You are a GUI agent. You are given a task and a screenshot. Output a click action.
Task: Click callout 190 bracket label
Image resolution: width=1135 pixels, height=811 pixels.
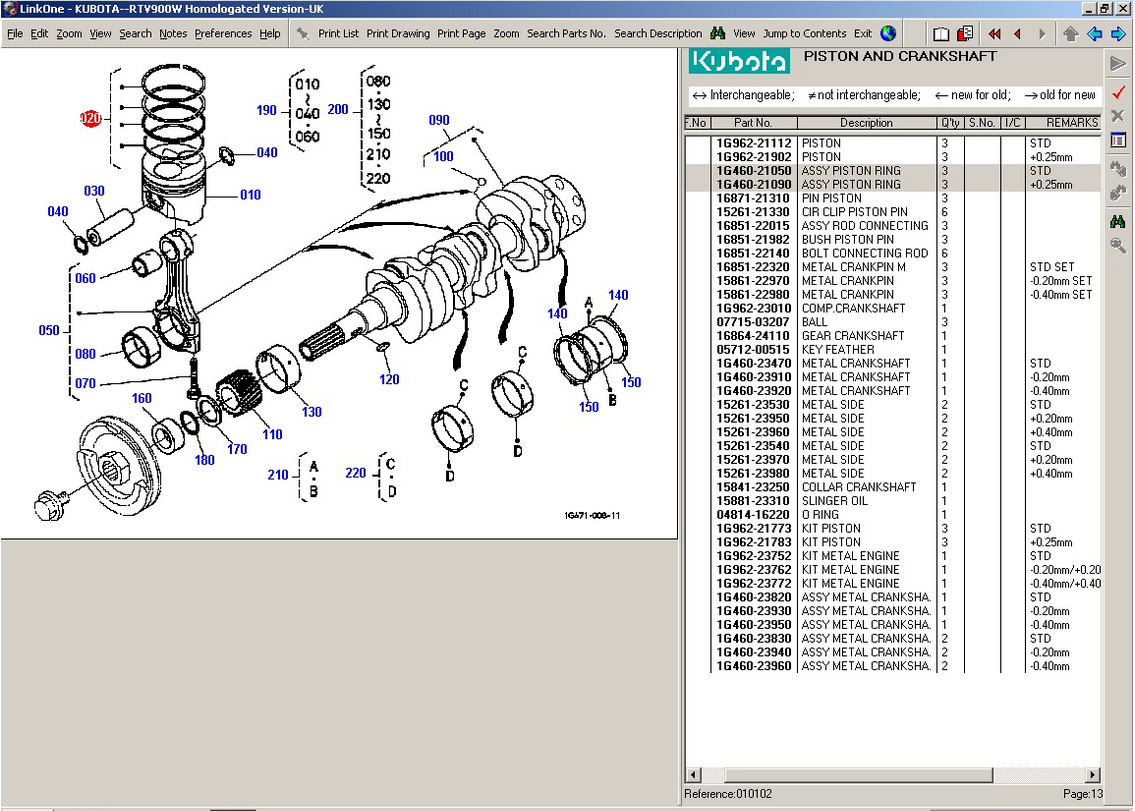point(266,110)
